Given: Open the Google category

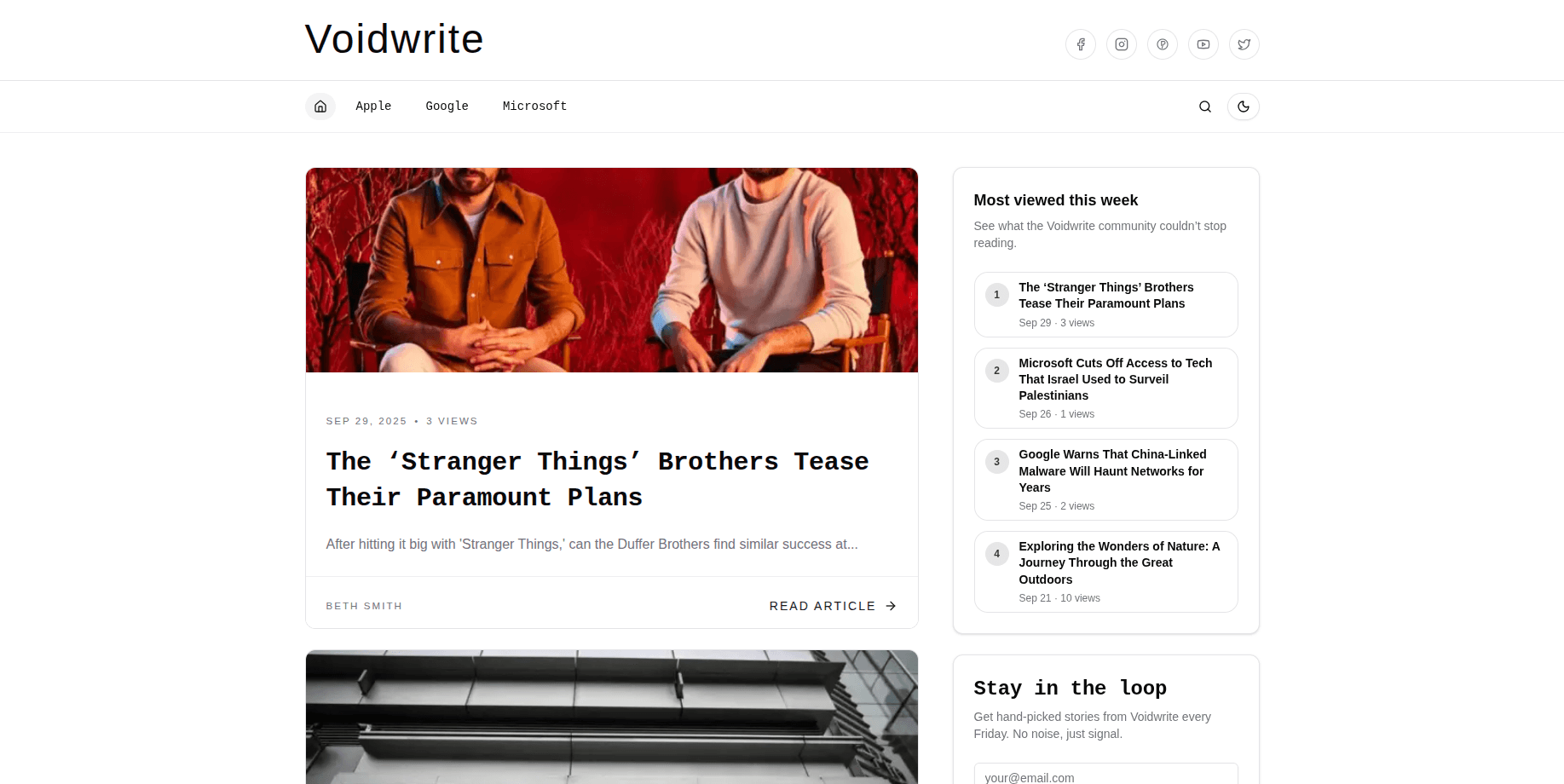Looking at the screenshot, I should [x=447, y=107].
